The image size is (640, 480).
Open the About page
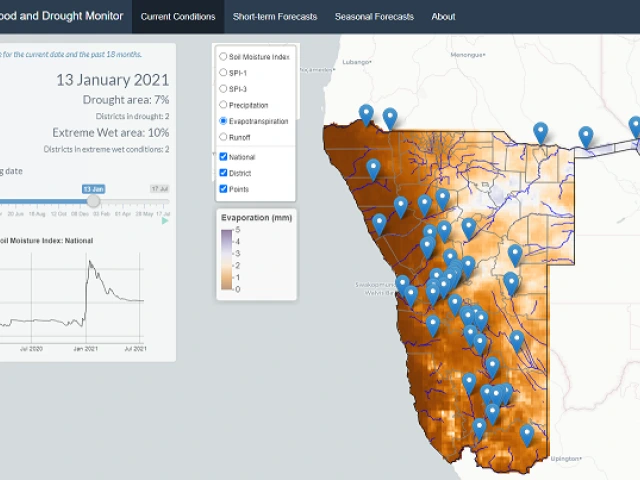coord(443,17)
